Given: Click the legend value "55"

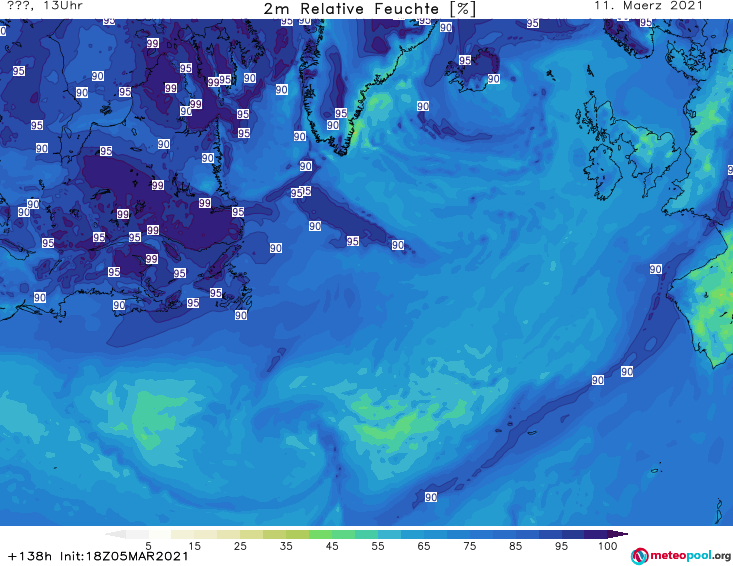Looking at the screenshot, I should click(x=377, y=546).
